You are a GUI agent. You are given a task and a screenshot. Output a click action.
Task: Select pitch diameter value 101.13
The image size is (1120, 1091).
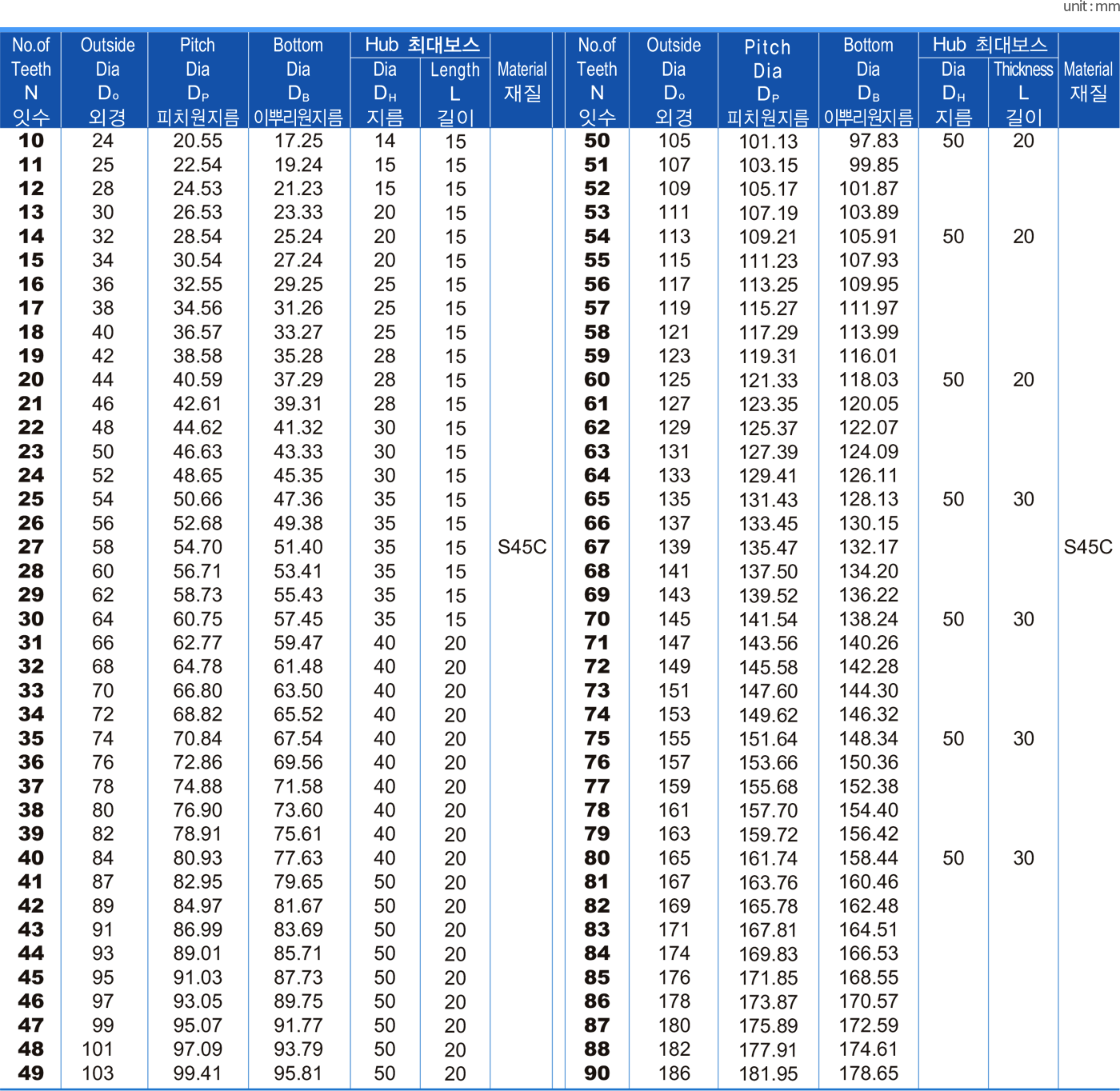[x=768, y=142]
